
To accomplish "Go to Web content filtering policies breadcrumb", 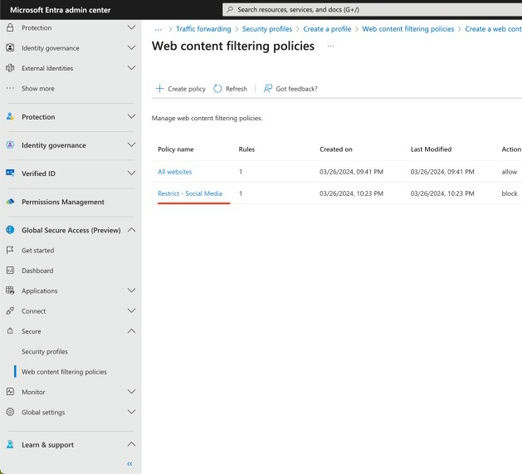I will click(x=408, y=29).
